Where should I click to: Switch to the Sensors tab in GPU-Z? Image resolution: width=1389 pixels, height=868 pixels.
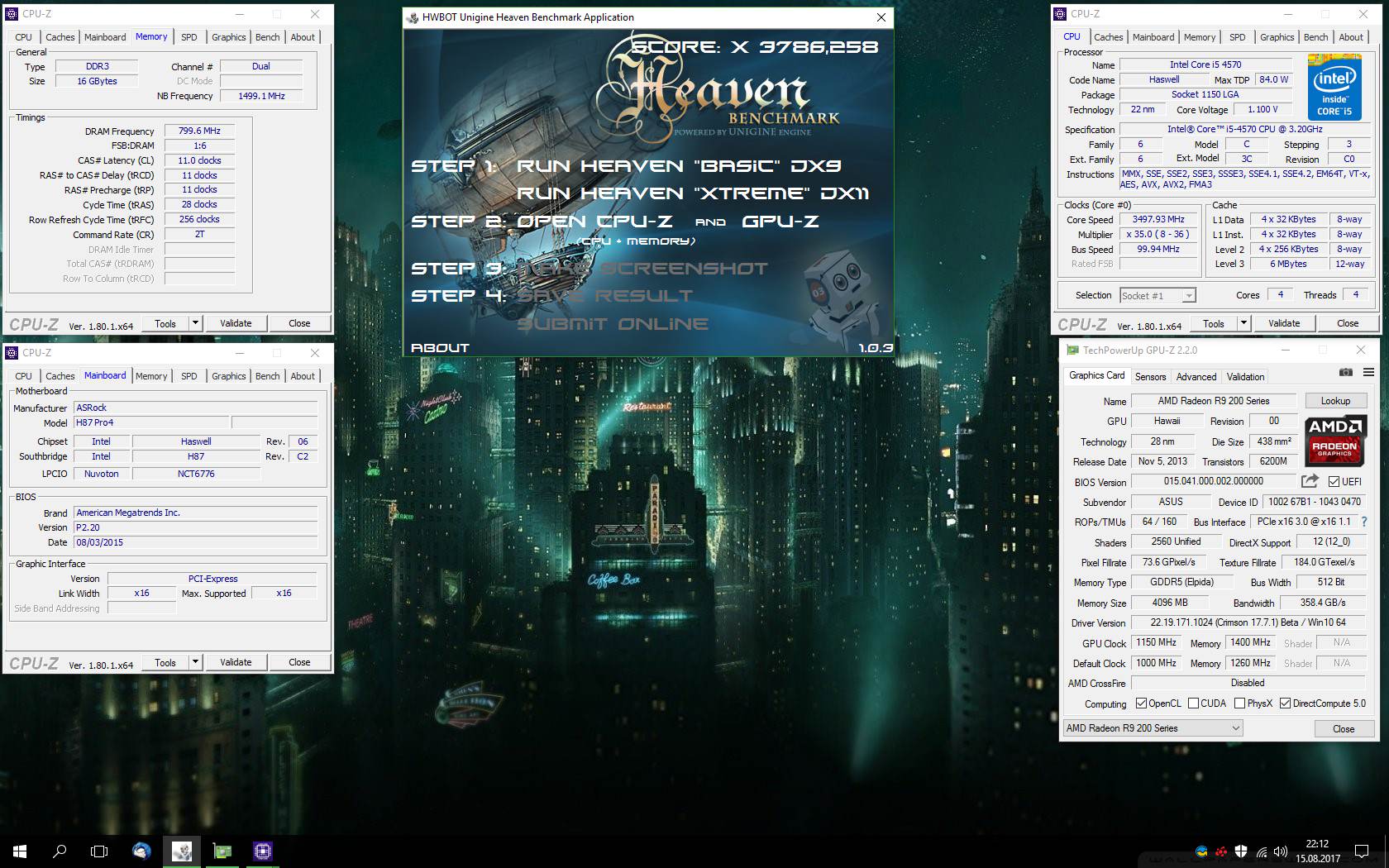click(x=1150, y=377)
